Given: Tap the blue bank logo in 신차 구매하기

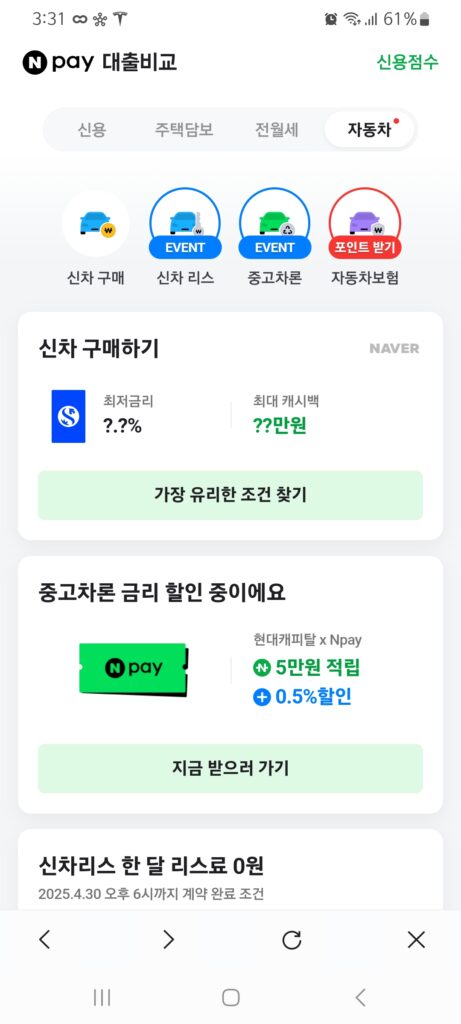Looking at the screenshot, I should point(69,417).
